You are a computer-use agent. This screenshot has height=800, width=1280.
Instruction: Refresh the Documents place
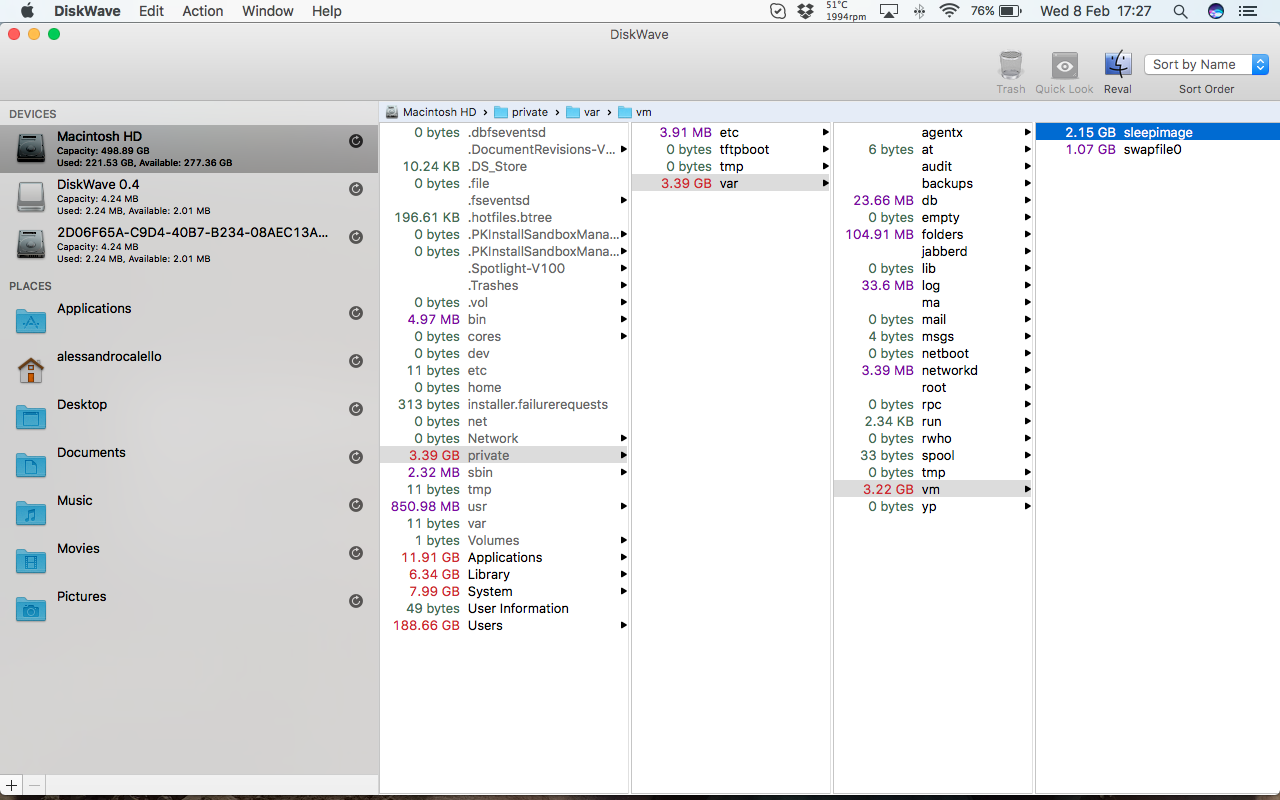pyautogui.click(x=355, y=457)
